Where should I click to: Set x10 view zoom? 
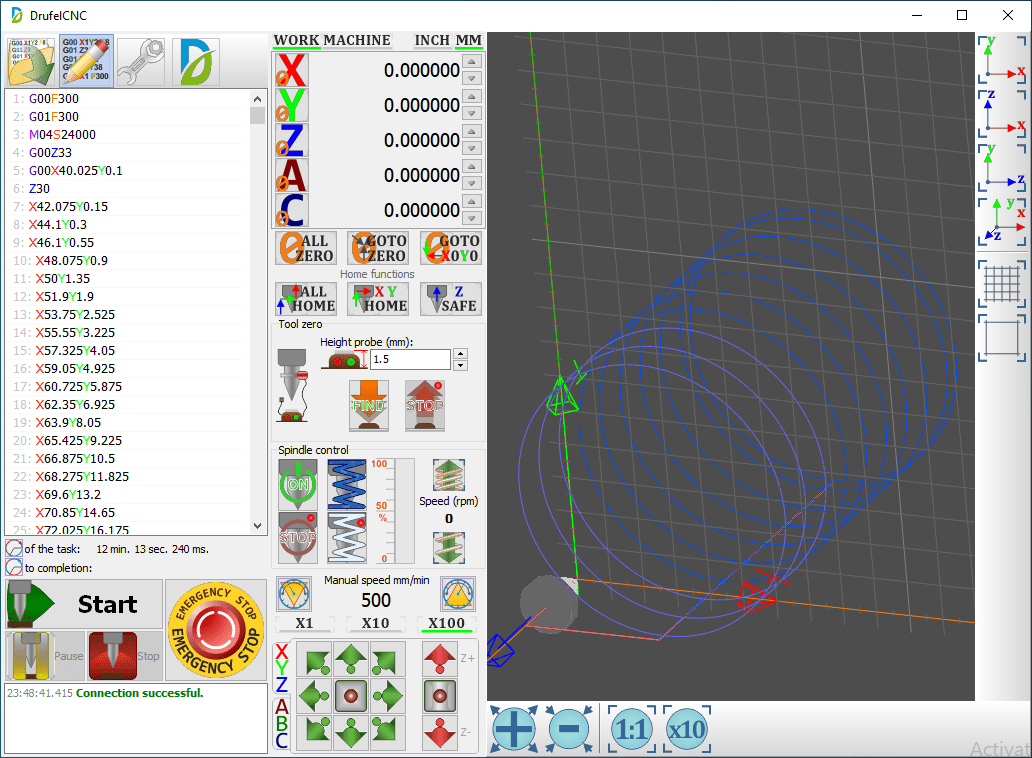(687, 729)
